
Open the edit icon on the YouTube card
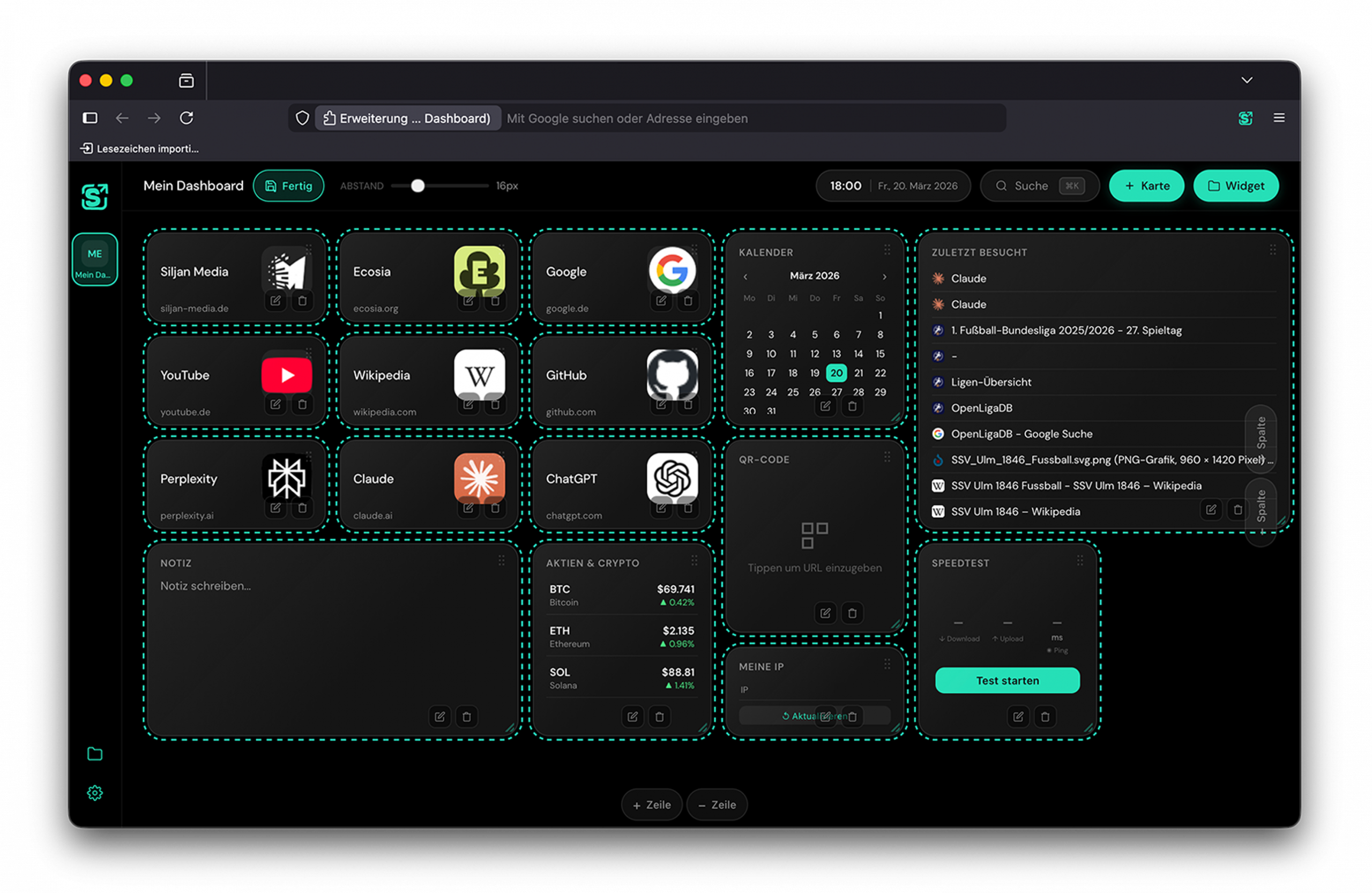click(x=275, y=404)
